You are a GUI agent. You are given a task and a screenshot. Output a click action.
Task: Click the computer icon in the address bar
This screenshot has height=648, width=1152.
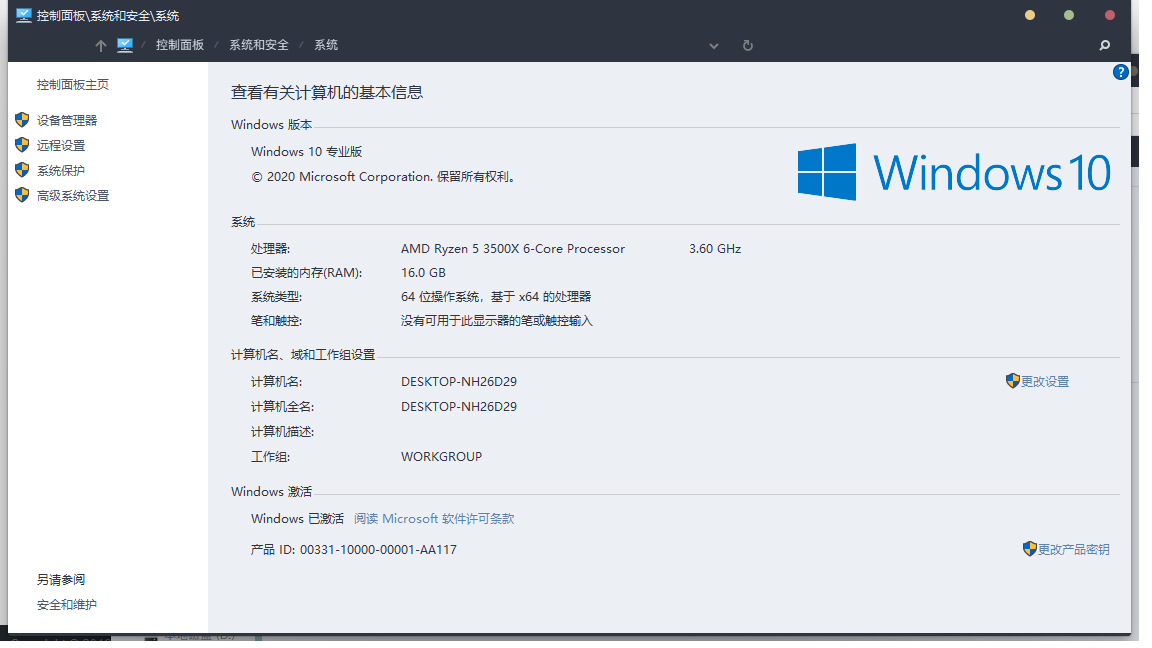coord(125,46)
